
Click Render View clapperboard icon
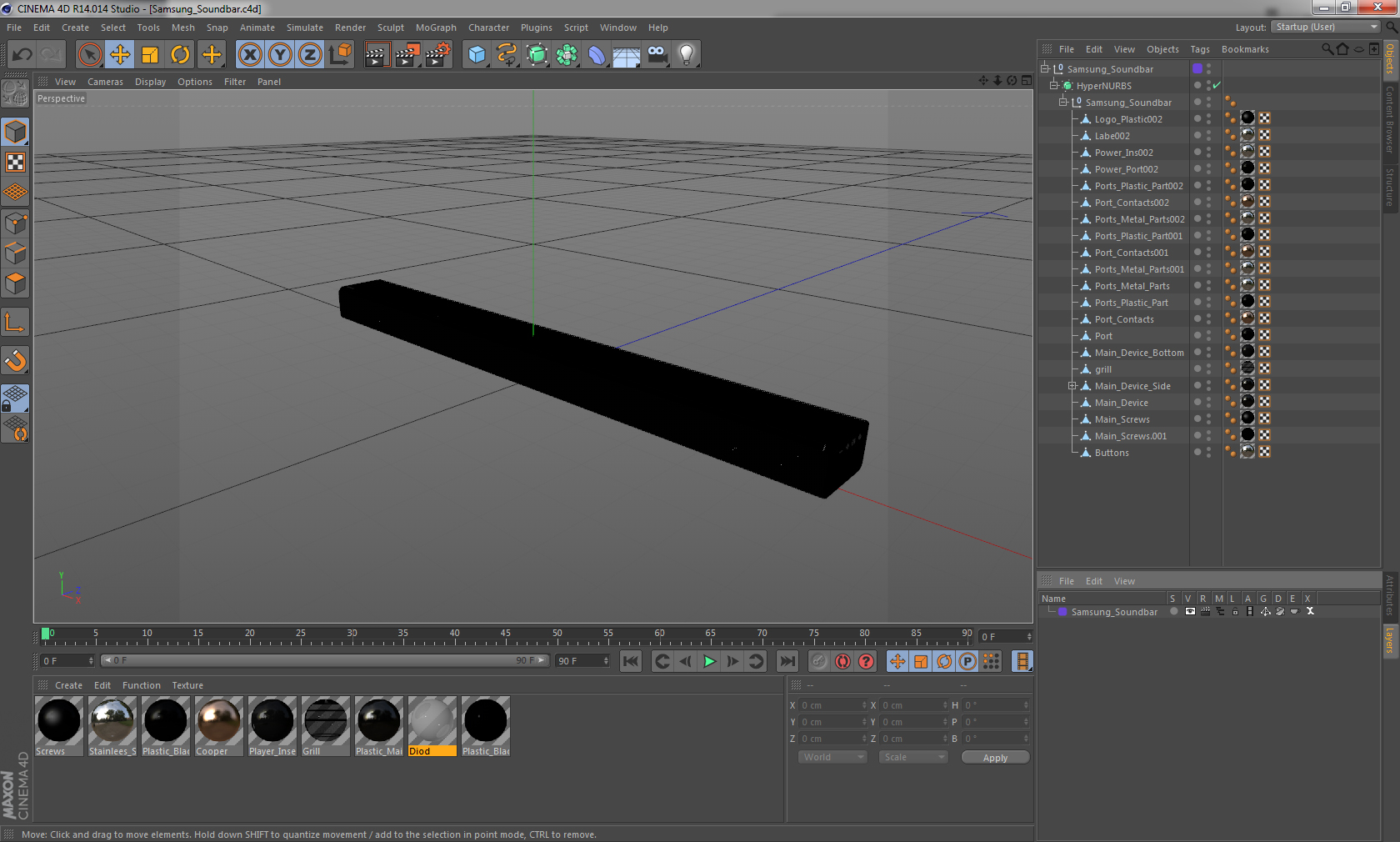click(x=377, y=55)
